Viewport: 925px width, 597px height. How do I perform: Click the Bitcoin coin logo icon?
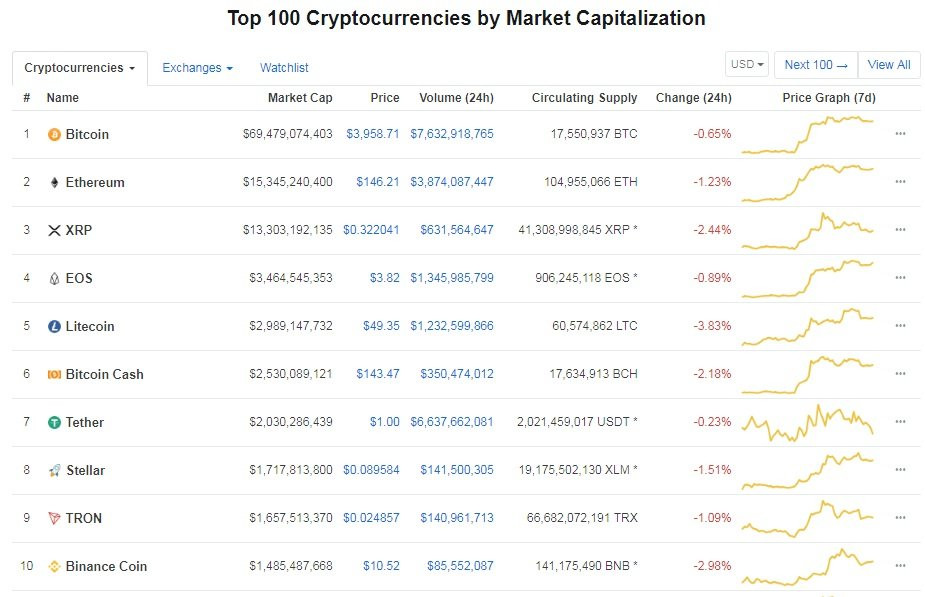[54, 135]
